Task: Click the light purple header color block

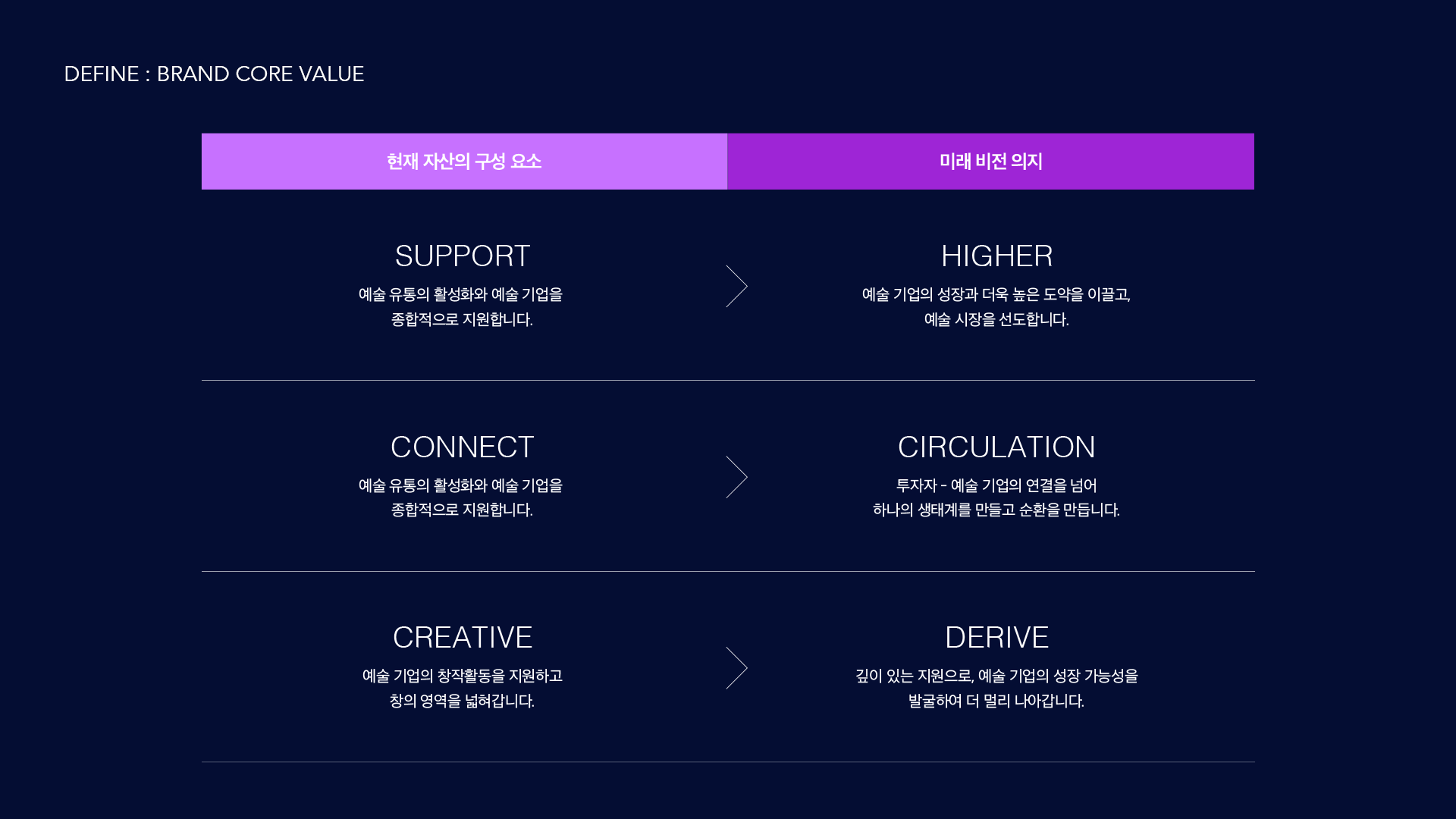Action: [464, 162]
